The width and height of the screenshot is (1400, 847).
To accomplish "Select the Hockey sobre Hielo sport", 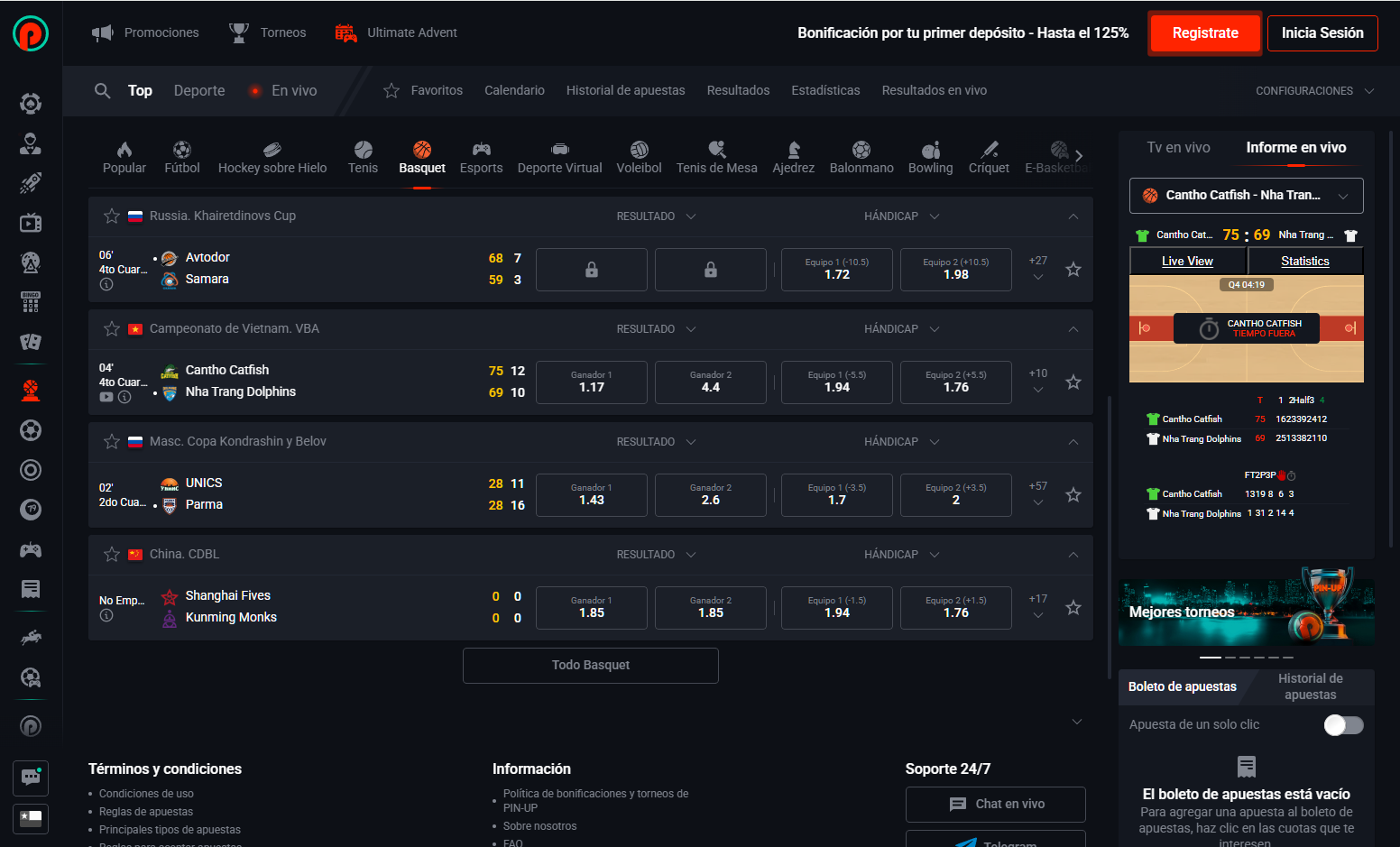I will (x=272, y=157).
